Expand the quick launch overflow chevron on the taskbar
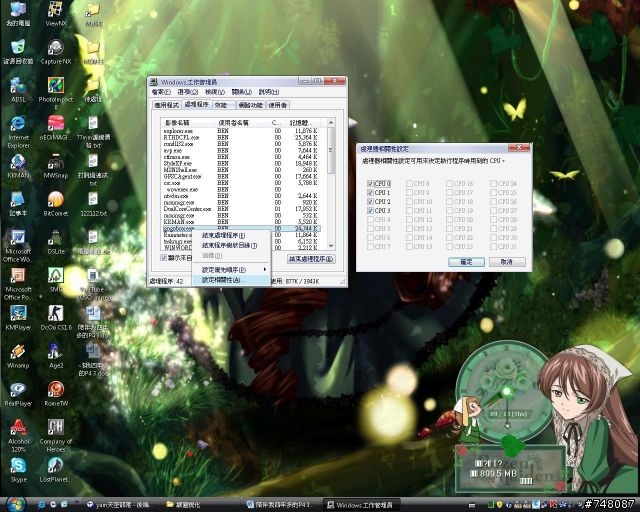This screenshot has height=512, width=640. click(77, 501)
